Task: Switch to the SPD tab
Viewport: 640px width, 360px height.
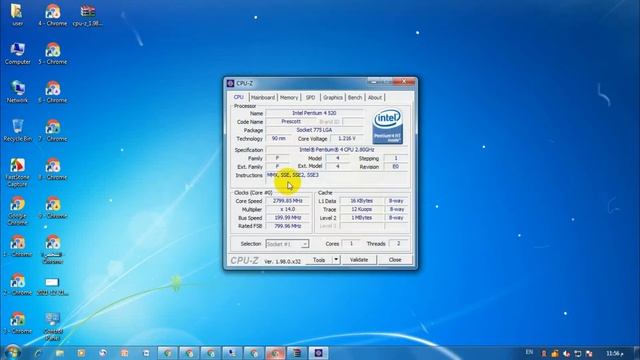Action: 311,98
